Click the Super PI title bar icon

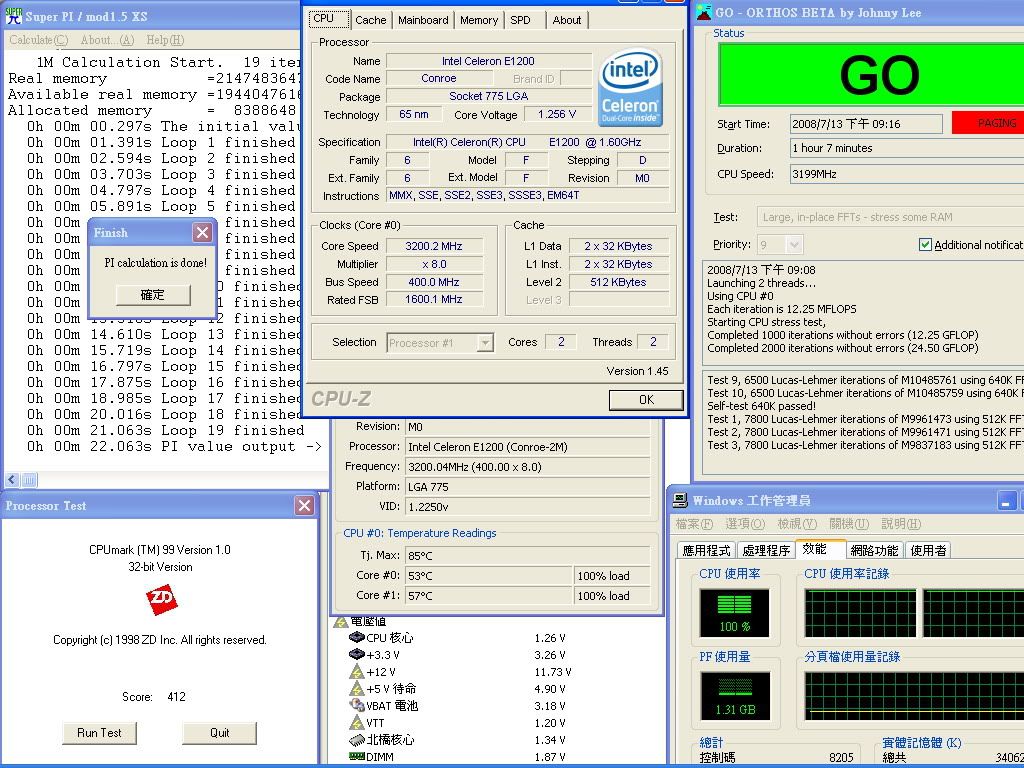pos(14,16)
